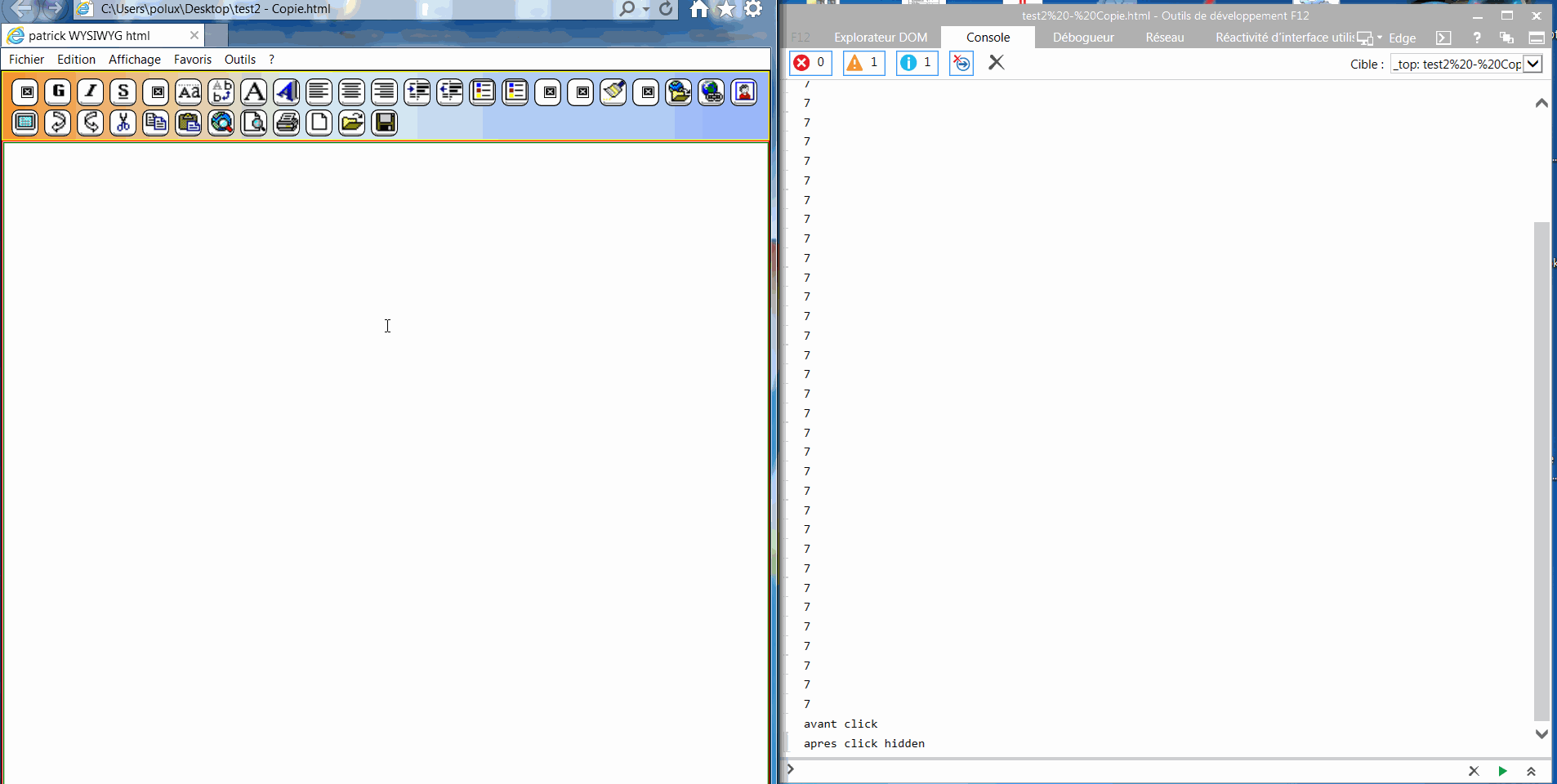Open browser settings gear

754,9
